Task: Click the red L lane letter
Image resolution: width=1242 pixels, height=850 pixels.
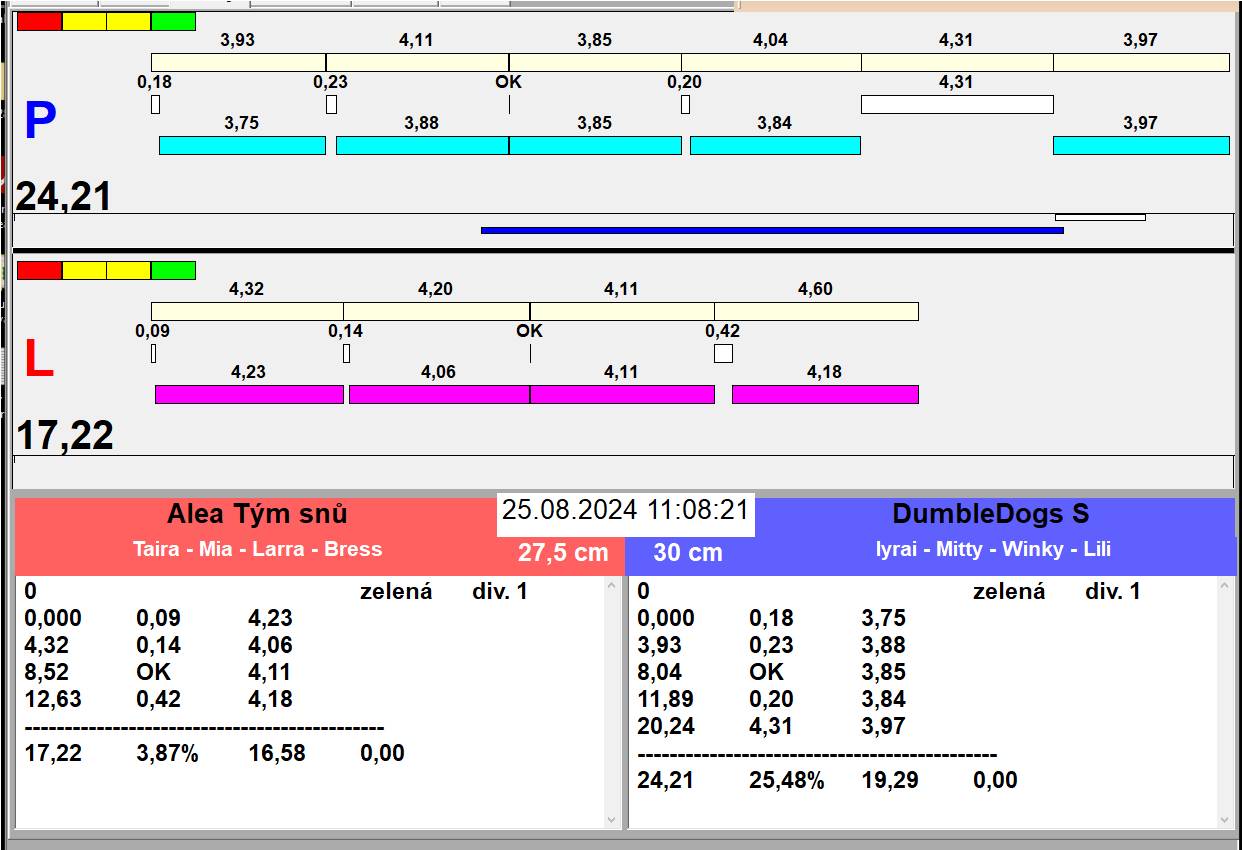Action: (38, 360)
